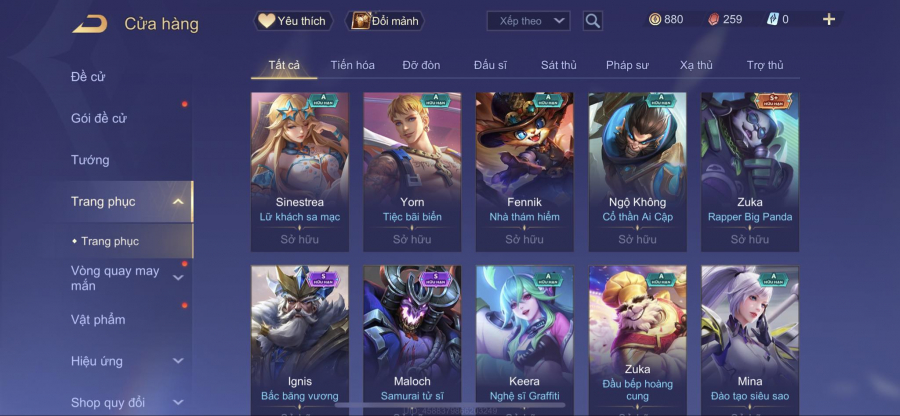
Task: Select Tướng in the sidebar
Action: coord(90,160)
